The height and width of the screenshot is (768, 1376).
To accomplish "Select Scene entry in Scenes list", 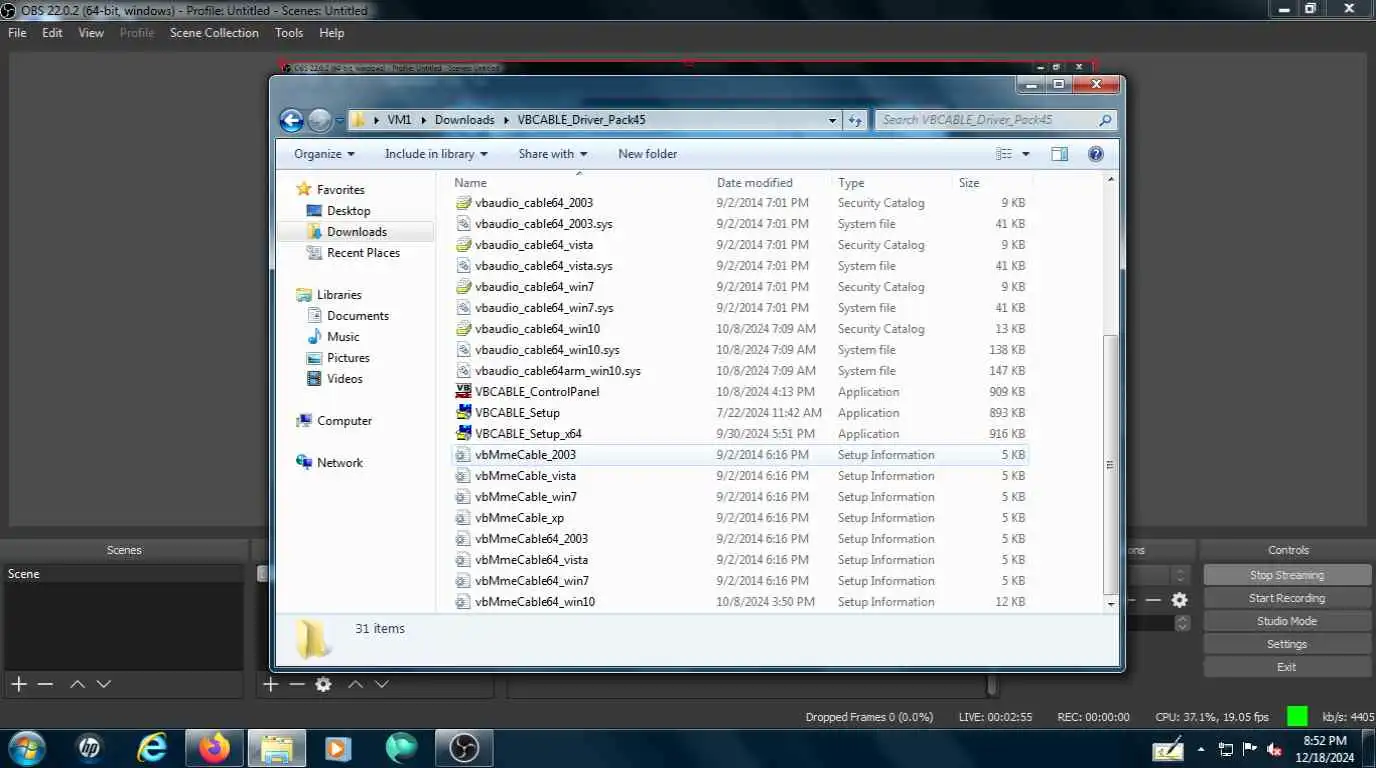I will 124,574.
